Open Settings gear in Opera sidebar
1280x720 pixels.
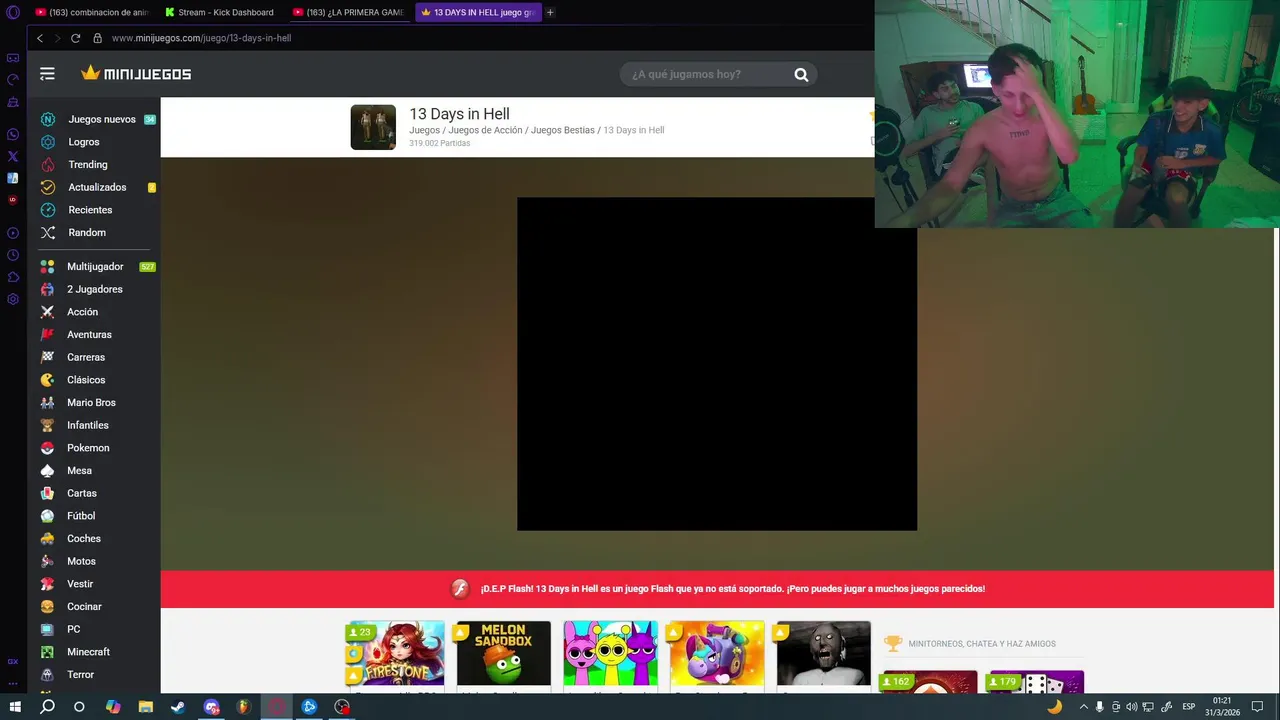click(x=13, y=299)
